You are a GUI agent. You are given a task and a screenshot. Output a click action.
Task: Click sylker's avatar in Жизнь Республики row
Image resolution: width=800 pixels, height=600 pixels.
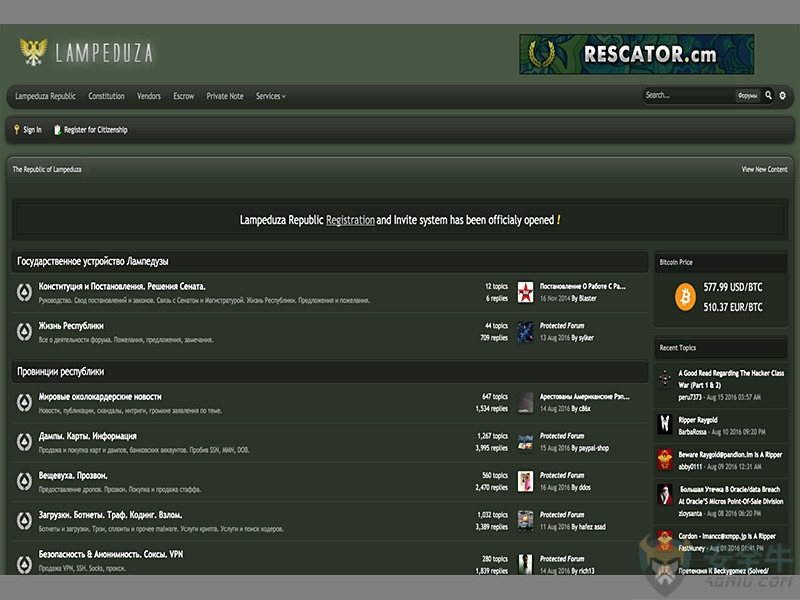click(525, 332)
